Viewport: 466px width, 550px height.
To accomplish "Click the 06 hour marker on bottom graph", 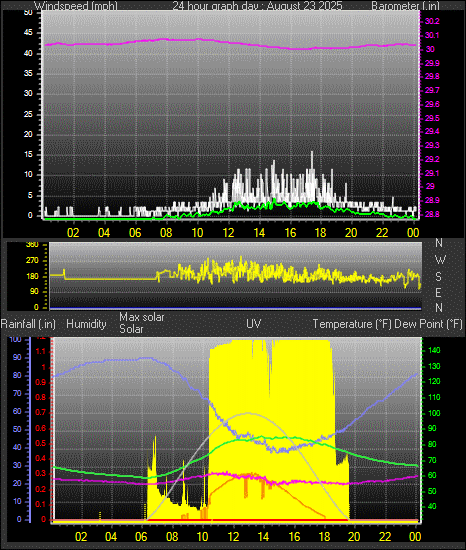I will (141, 537).
